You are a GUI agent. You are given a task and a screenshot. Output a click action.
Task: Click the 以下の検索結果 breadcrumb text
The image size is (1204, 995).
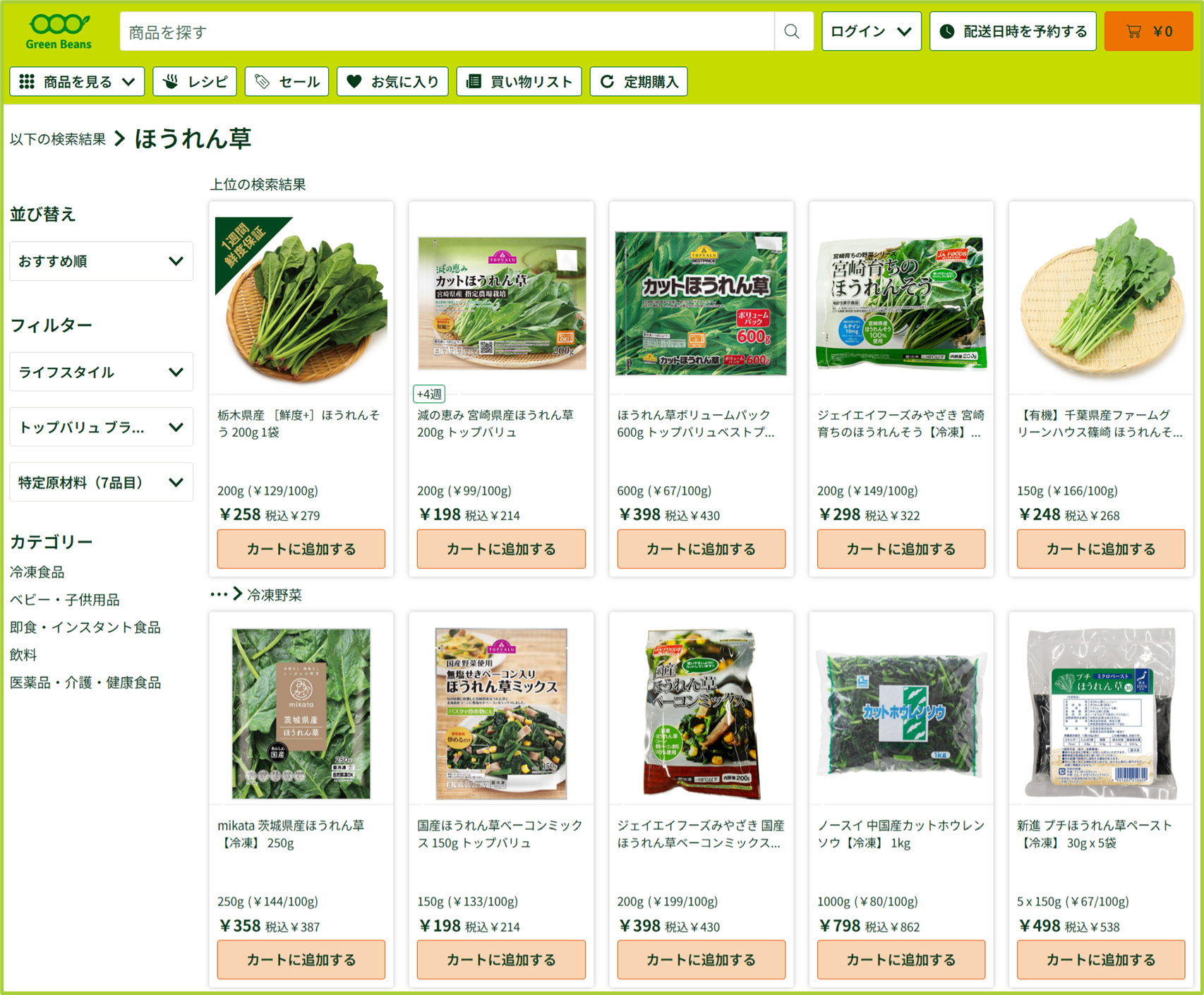pos(58,139)
